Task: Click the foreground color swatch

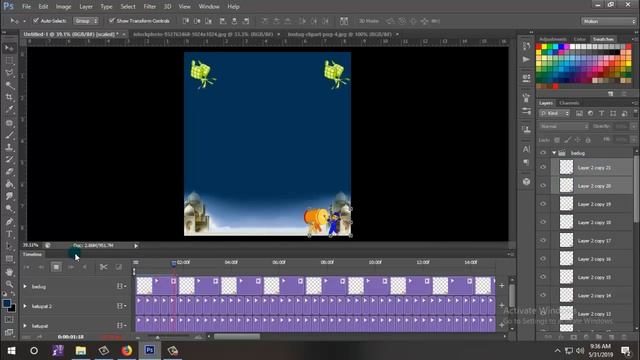Action: pos(7,304)
